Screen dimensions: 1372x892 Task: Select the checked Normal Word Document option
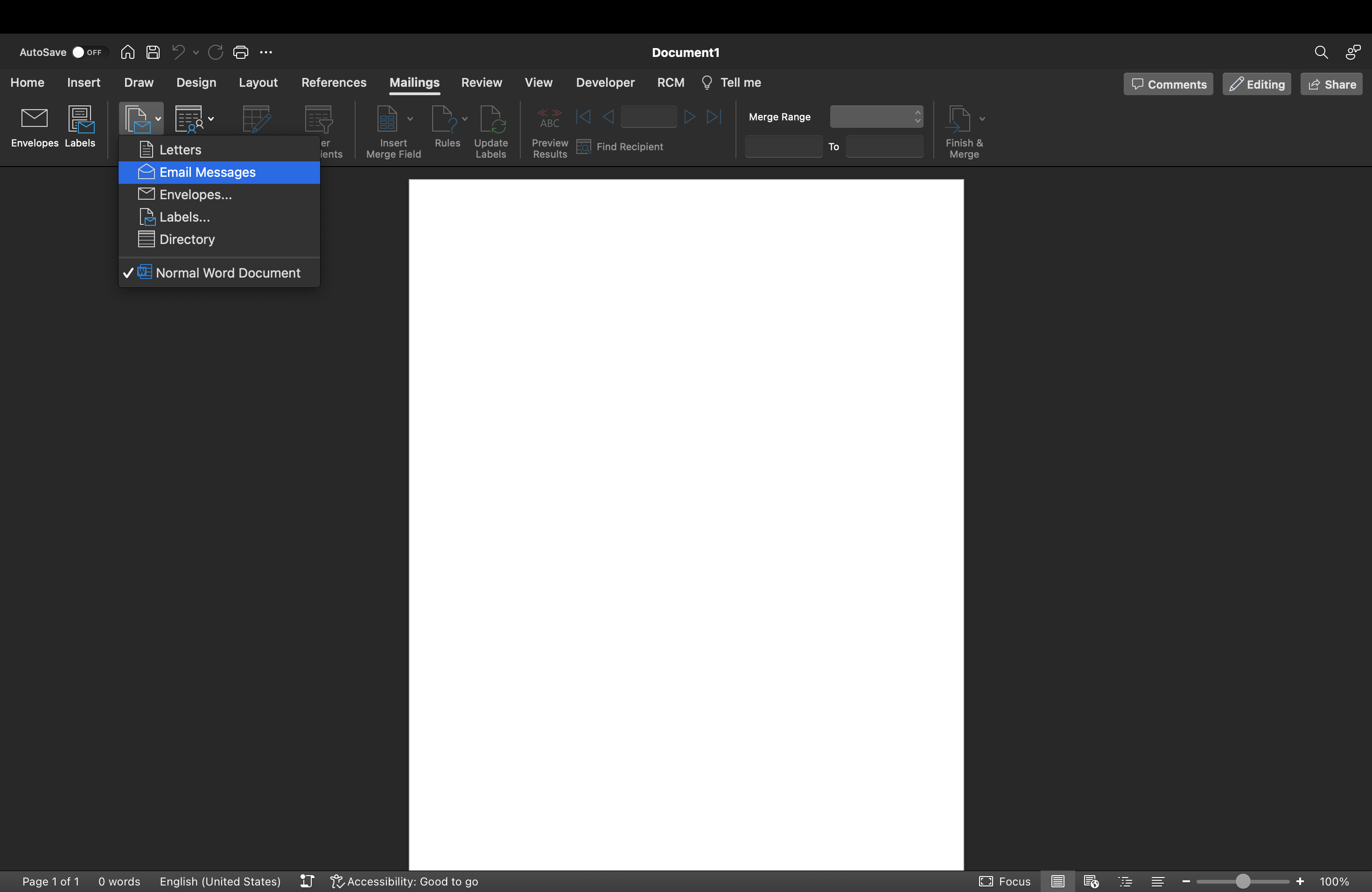click(x=228, y=273)
